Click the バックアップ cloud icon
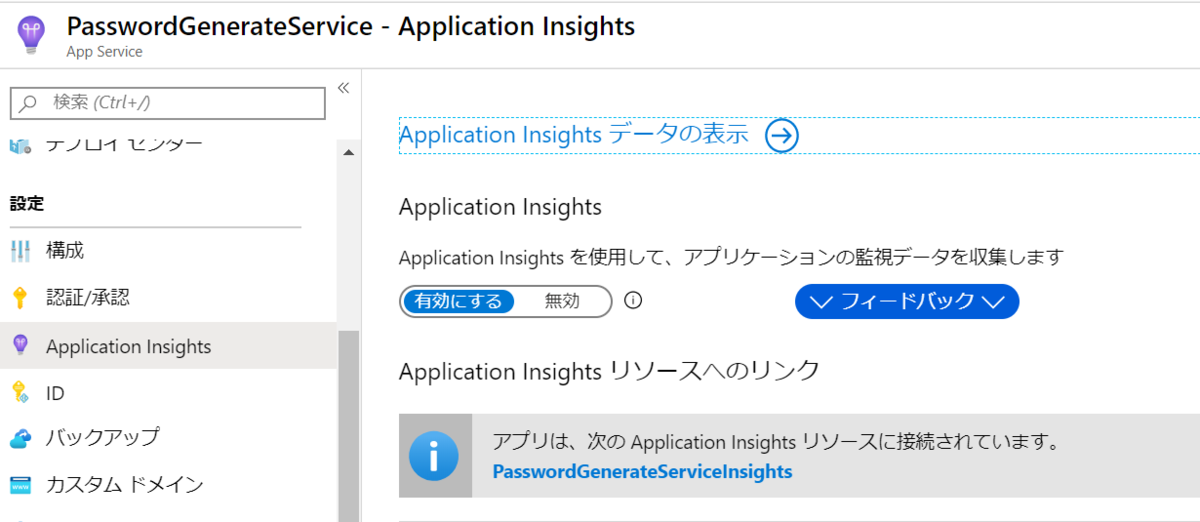 [x=20, y=439]
